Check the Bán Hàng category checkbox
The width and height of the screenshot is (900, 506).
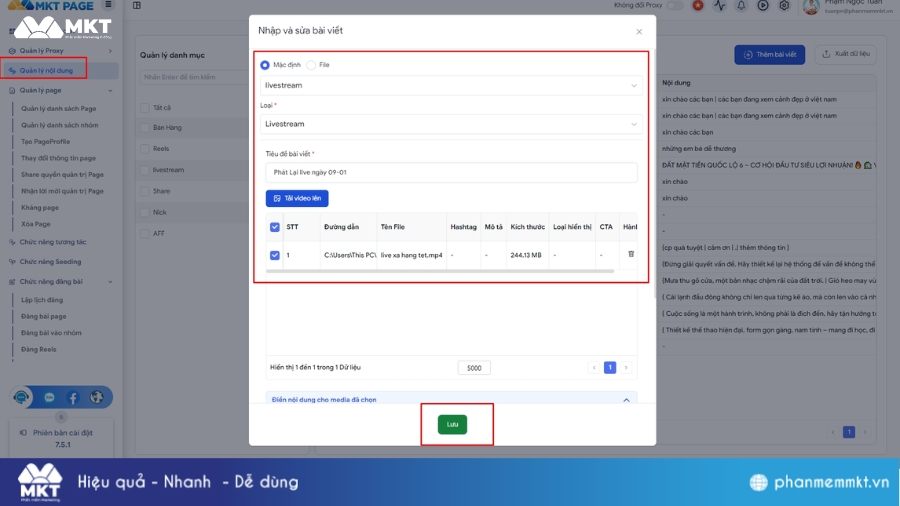click(145, 128)
